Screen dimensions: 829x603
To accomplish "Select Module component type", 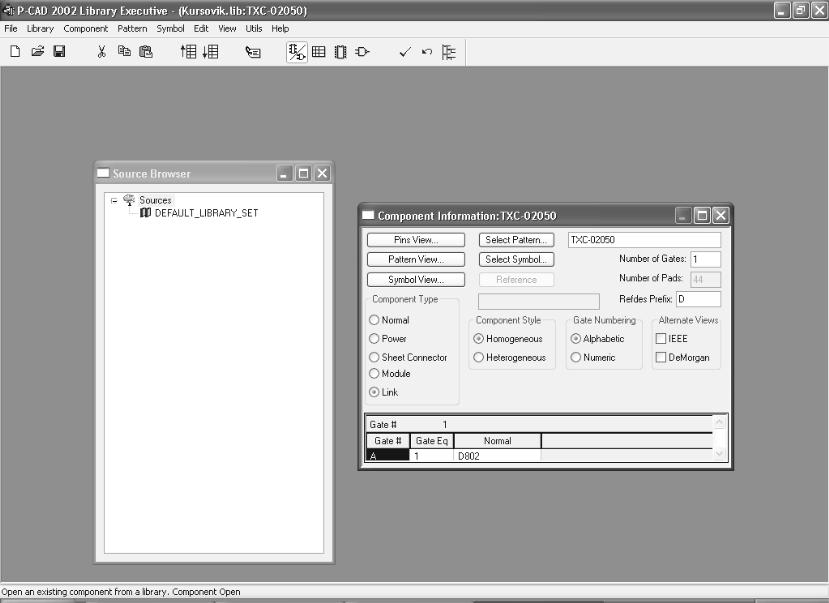I will (x=374, y=374).
